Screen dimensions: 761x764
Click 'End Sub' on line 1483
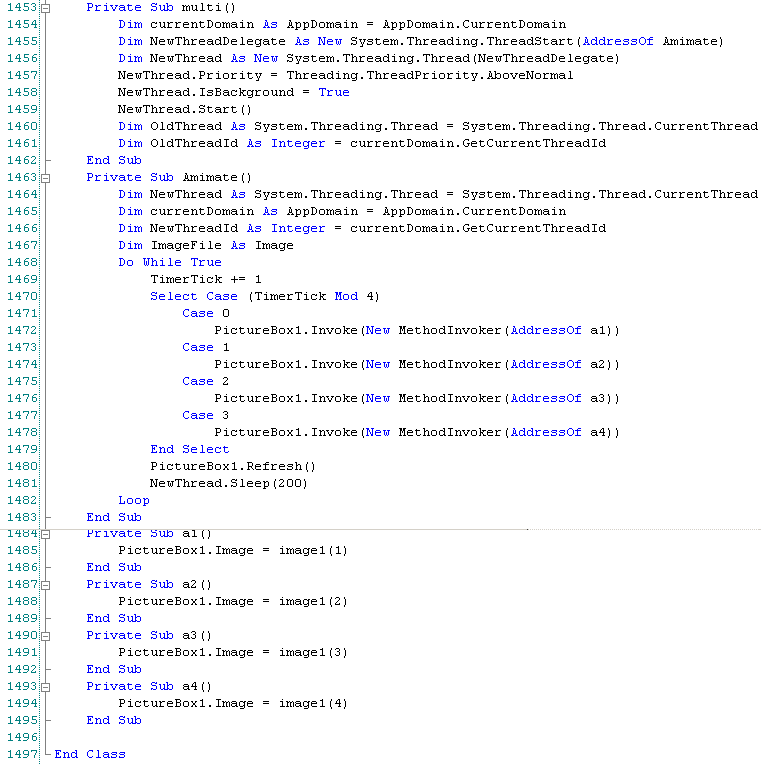tap(114, 518)
